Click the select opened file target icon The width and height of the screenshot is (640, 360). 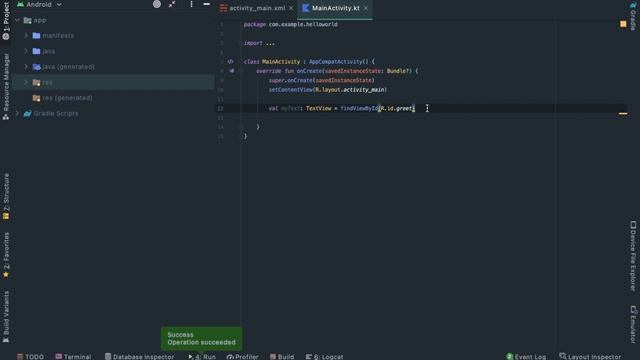coord(157,4)
